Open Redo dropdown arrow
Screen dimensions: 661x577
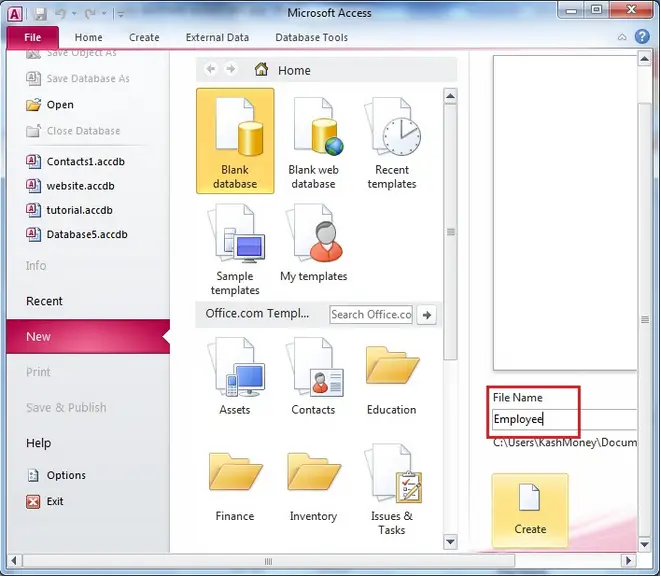point(104,14)
